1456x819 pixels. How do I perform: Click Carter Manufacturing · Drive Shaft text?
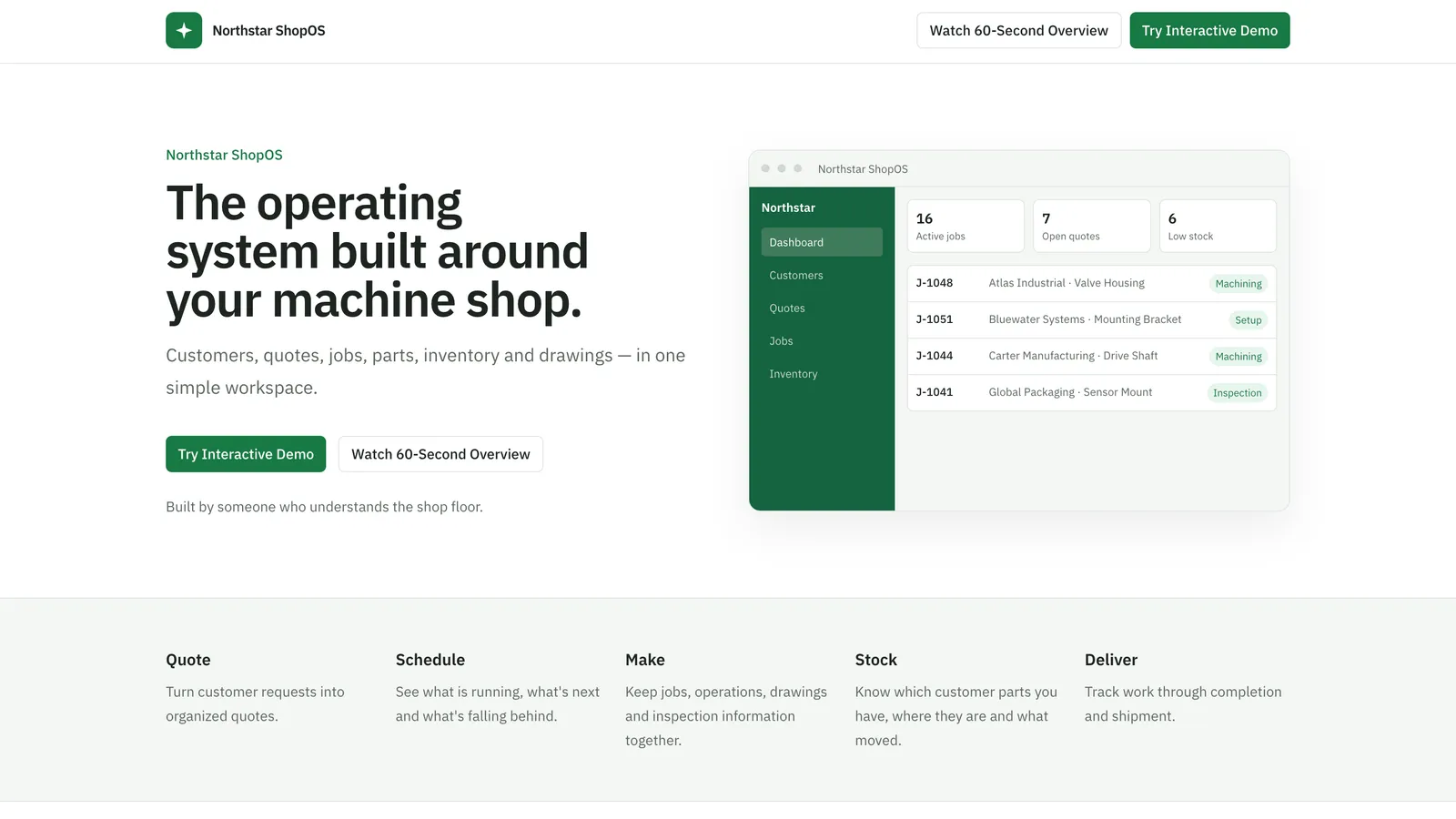[1073, 356]
